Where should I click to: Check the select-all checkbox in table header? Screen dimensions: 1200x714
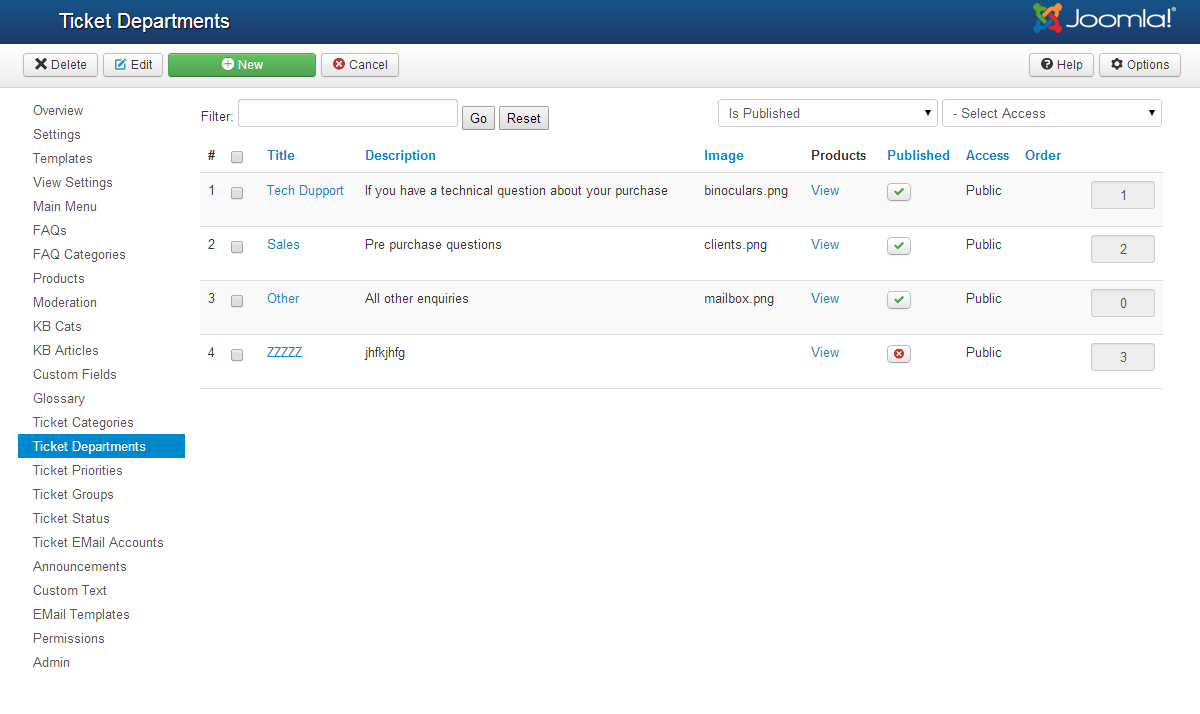click(x=237, y=157)
